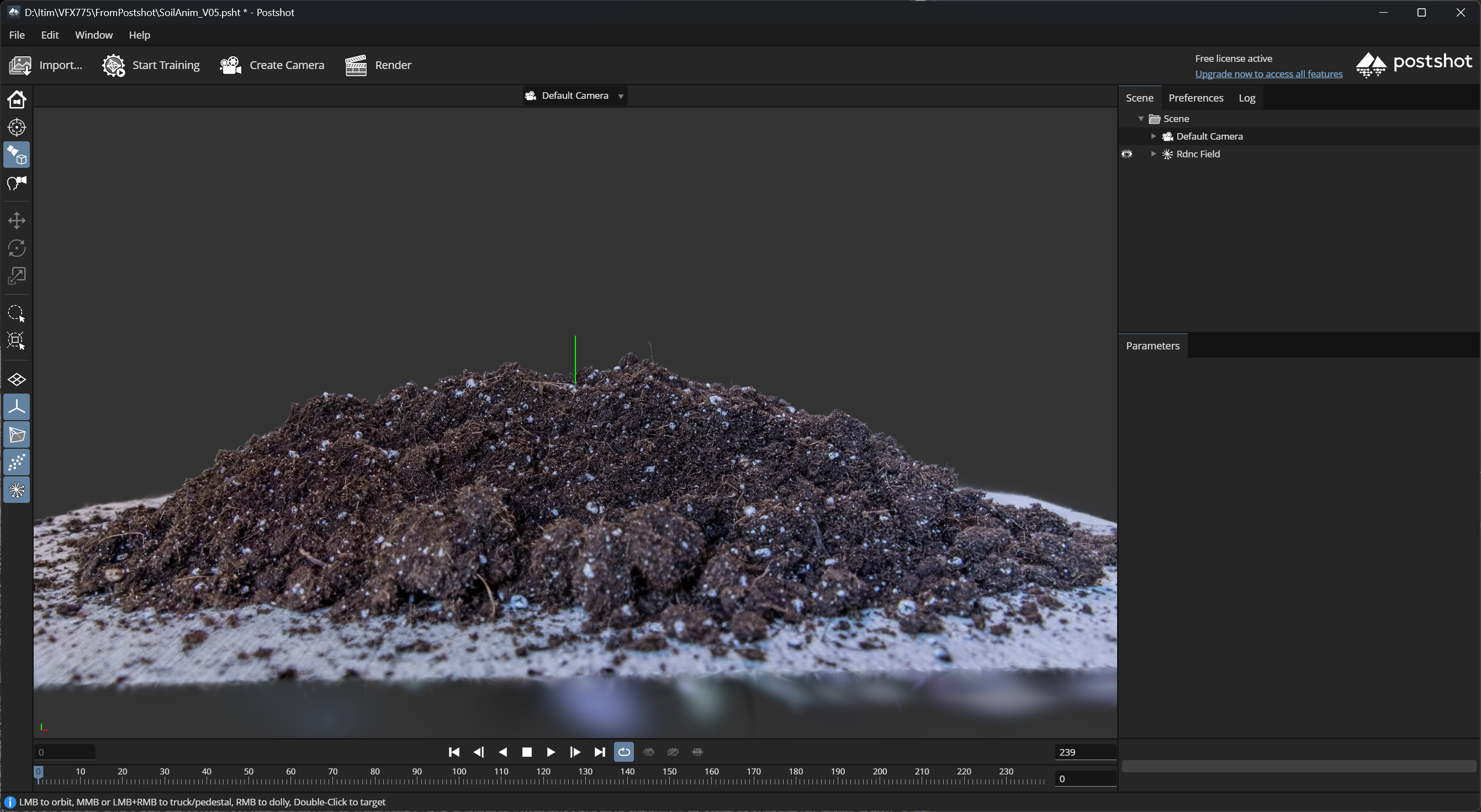
Task: Click the Start Training gear icon
Action: [113, 65]
